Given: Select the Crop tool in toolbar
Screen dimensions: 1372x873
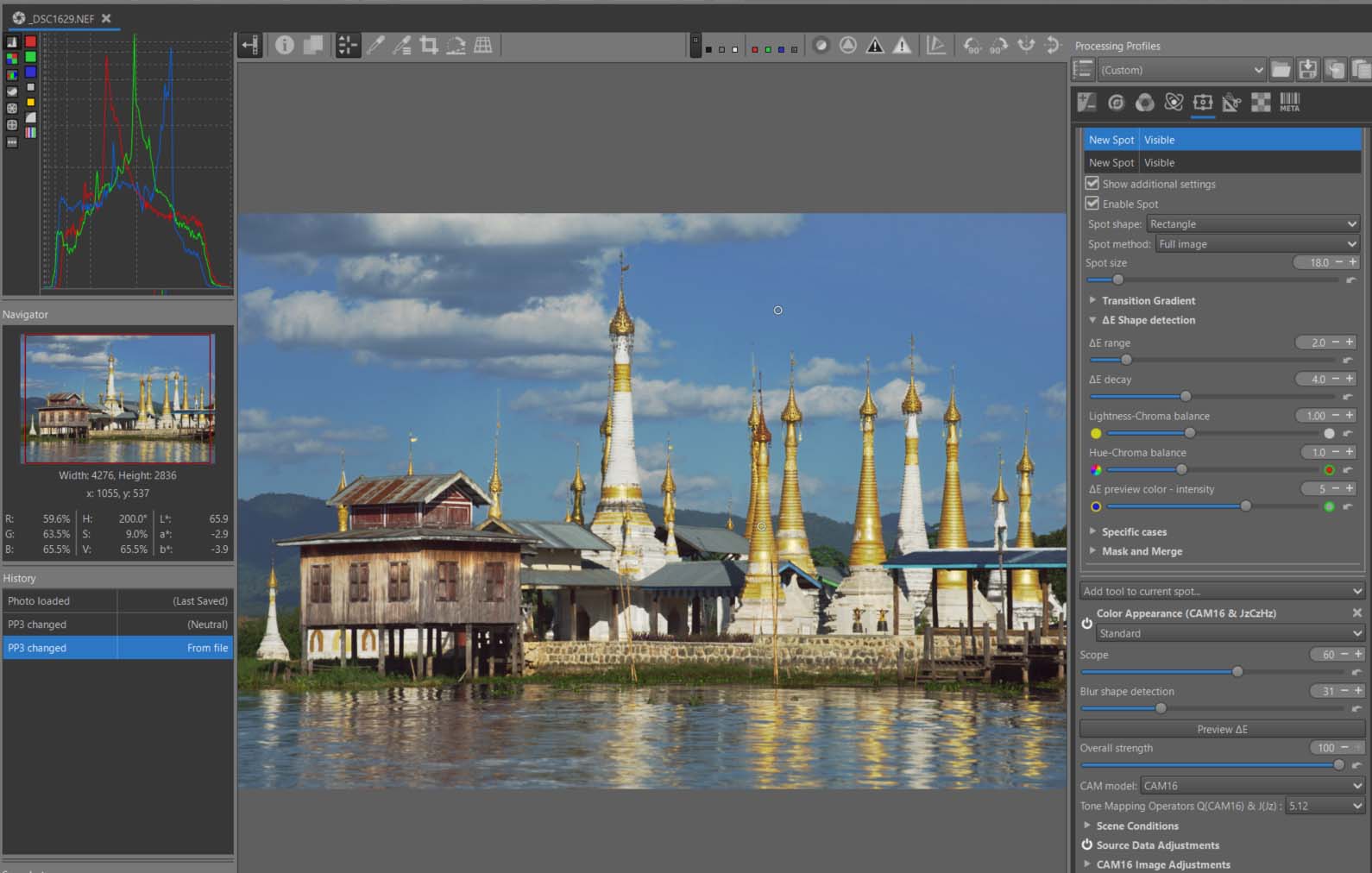Looking at the screenshot, I should (x=429, y=46).
